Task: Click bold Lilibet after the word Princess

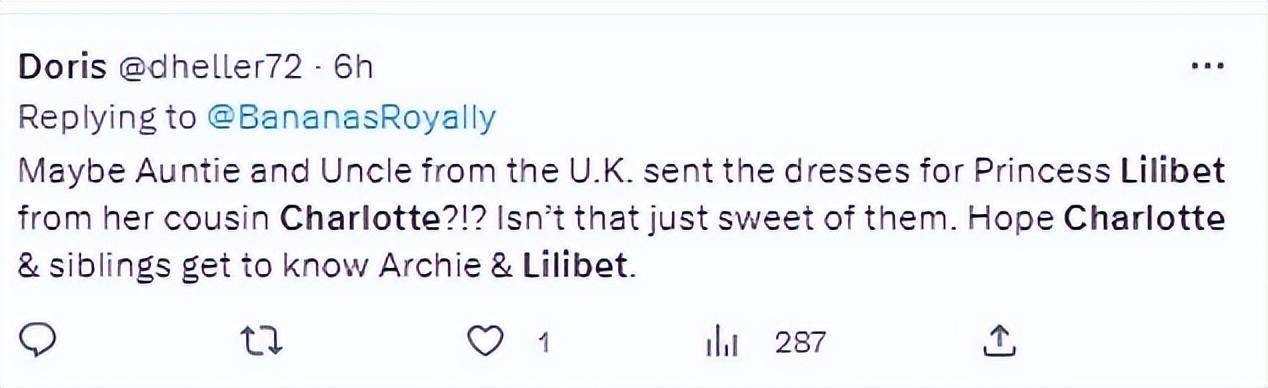Action: (1170, 170)
